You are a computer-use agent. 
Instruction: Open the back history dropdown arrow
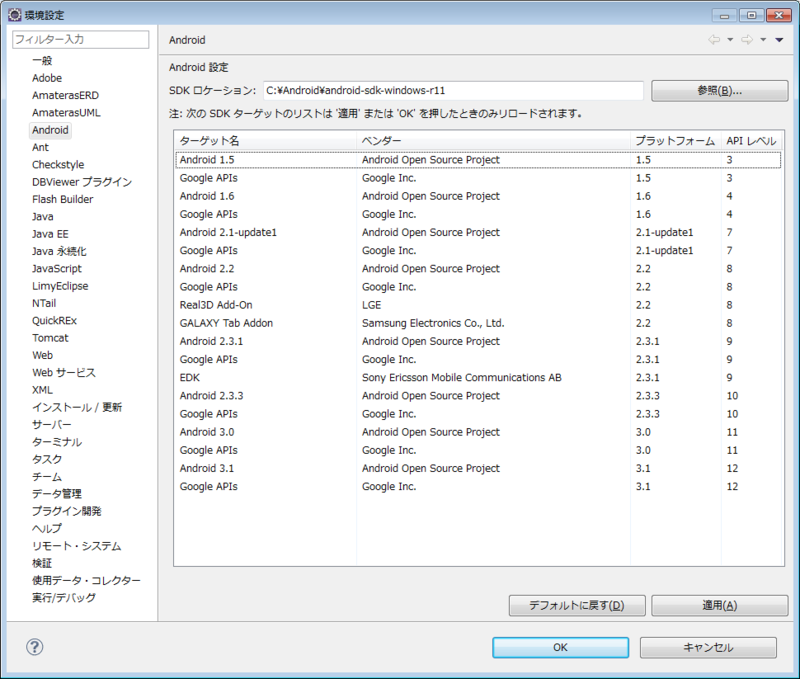(730, 40)
